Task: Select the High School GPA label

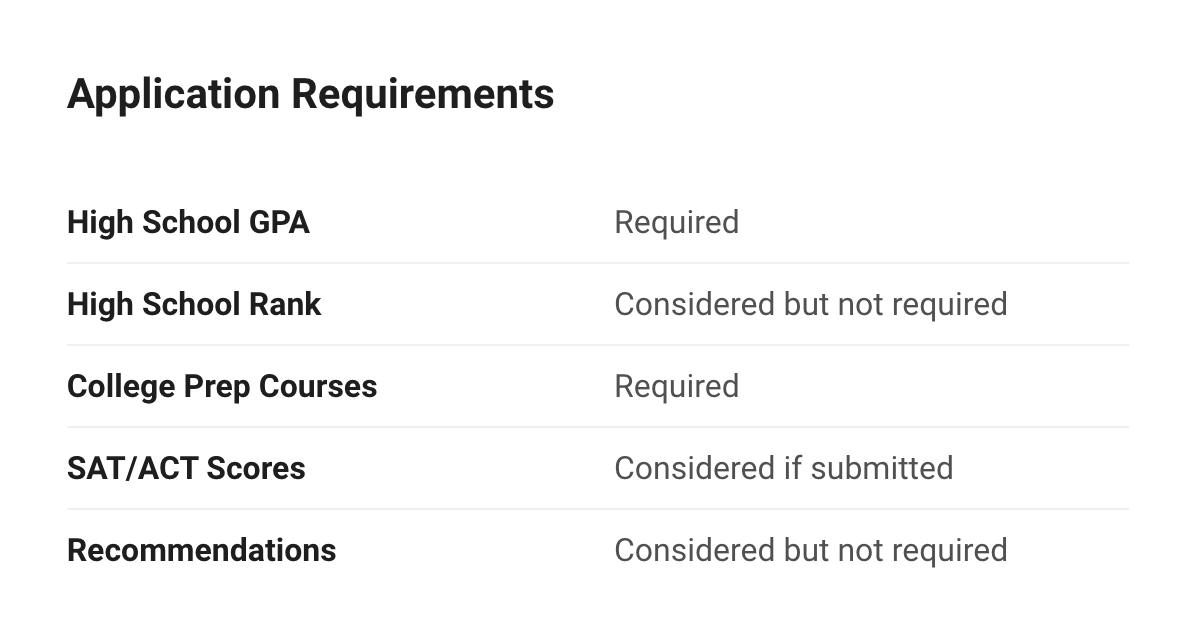Action: 188,222
